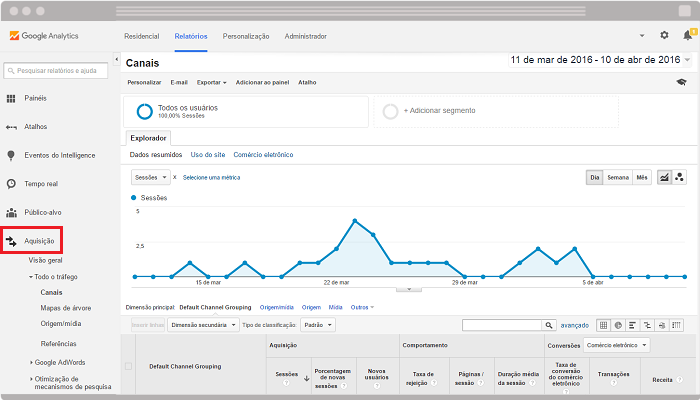The height and width of the screenshot is (400, 700).
Task: Click inside Pesquisar relatórios e ajuda field
Action: click(56, 71)
